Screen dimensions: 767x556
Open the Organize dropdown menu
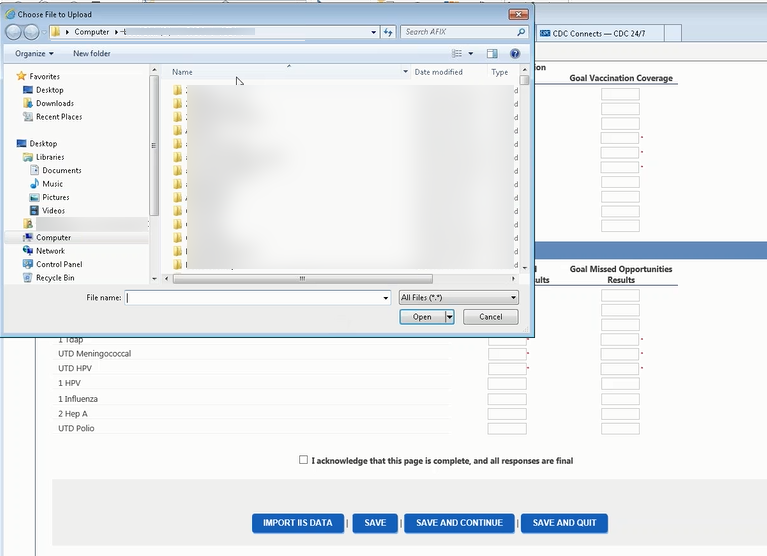point(34,53)
